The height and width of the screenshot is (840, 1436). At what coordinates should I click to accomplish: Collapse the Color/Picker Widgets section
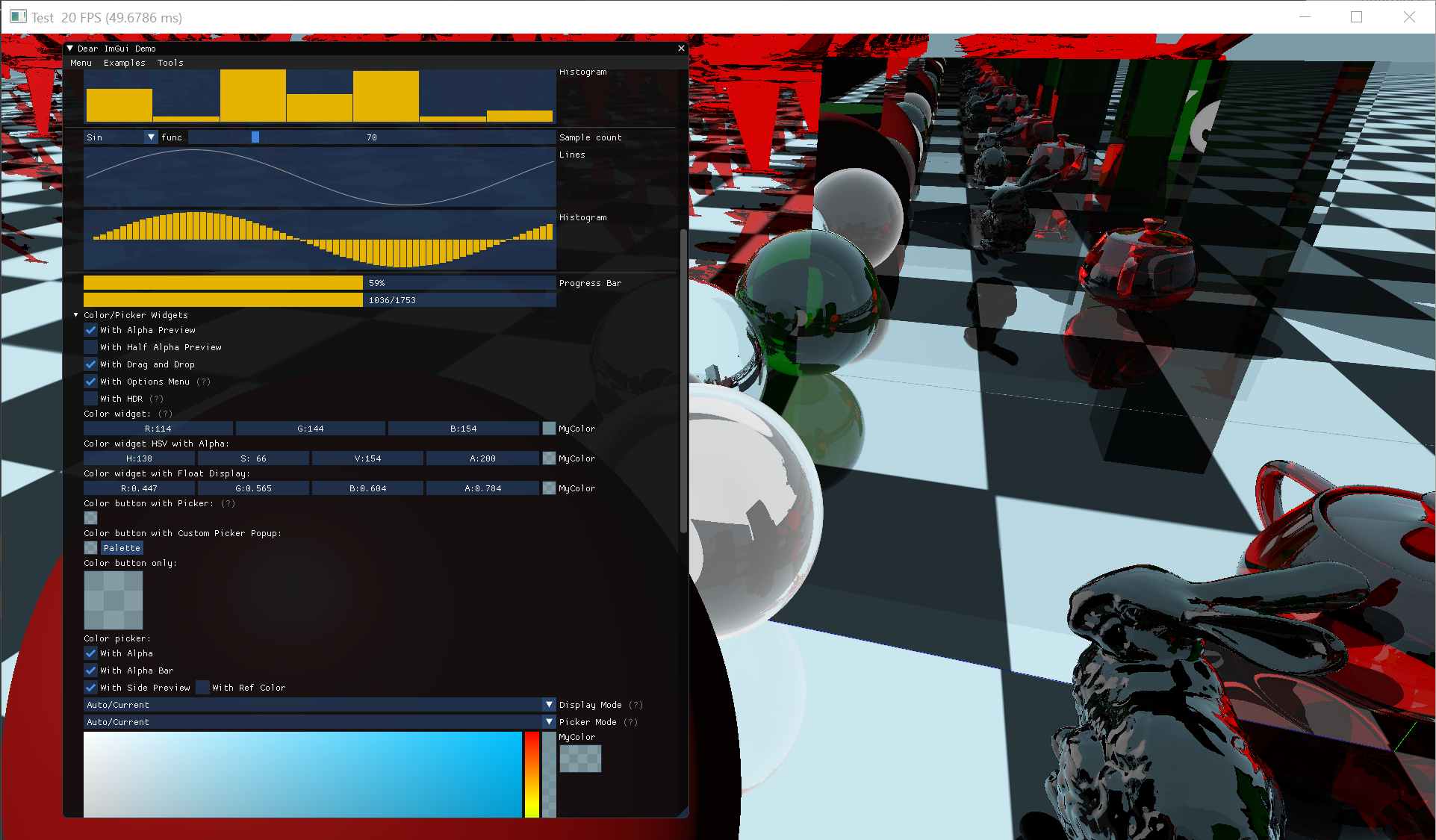pyautogui.click(x=76, y=315)
